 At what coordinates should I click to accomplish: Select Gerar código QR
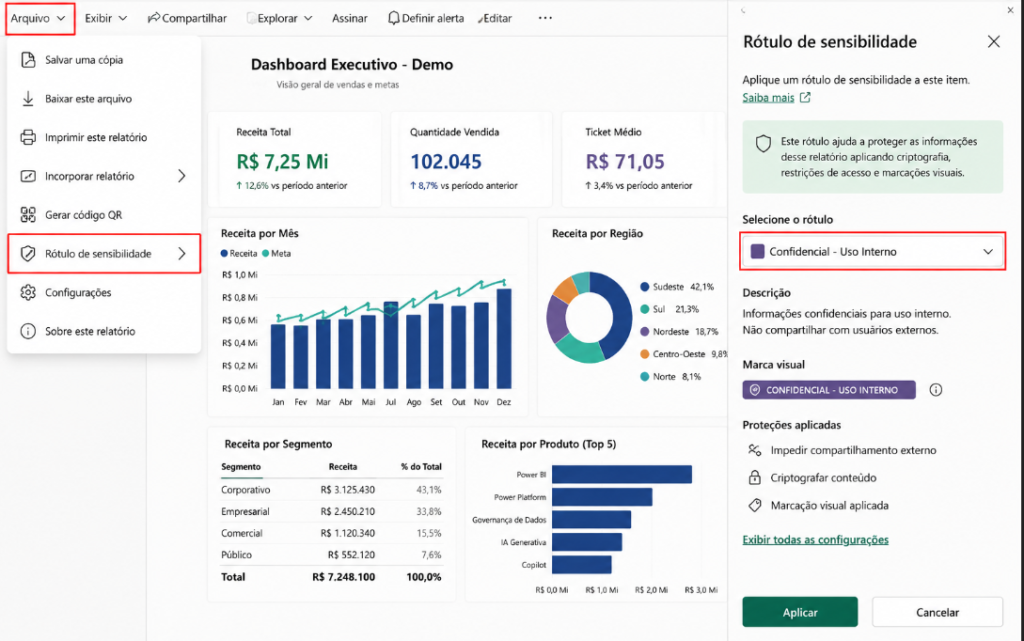click(104, 215)
